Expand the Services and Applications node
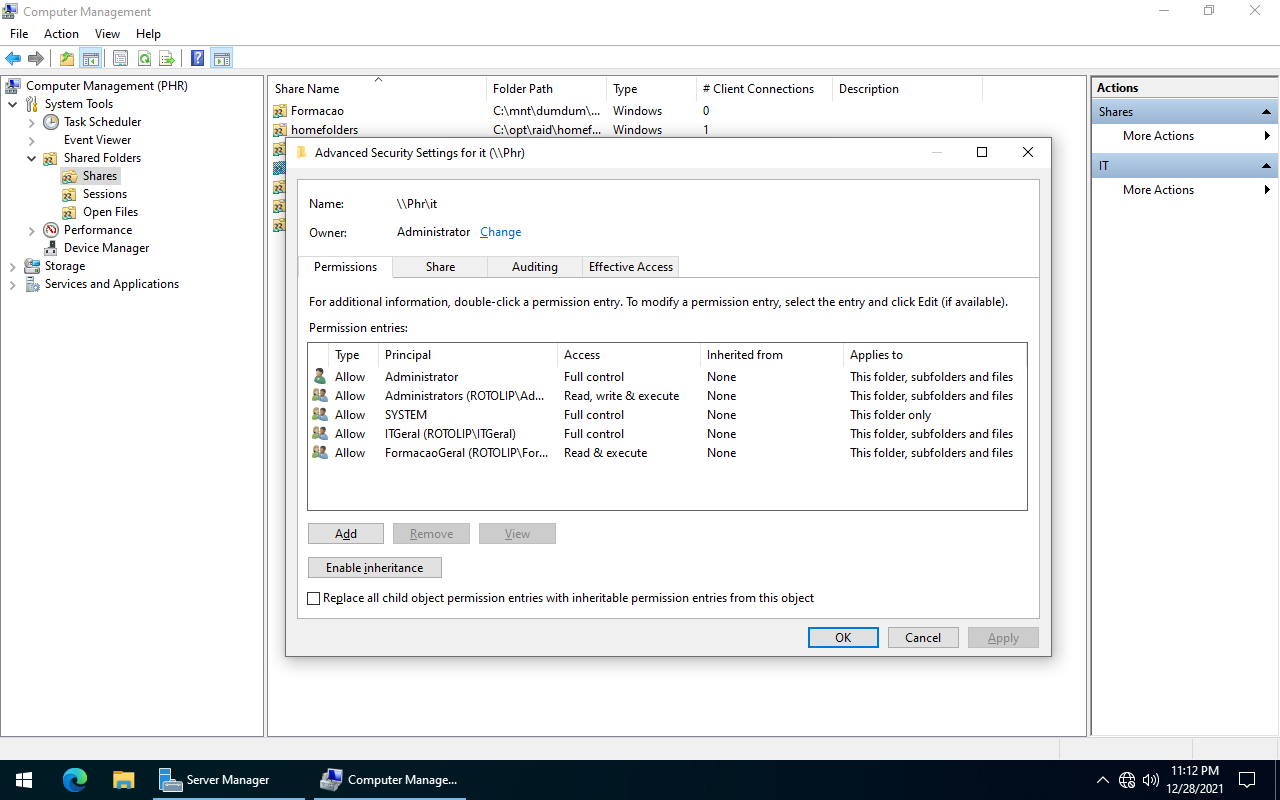 (x=13, y=284)
